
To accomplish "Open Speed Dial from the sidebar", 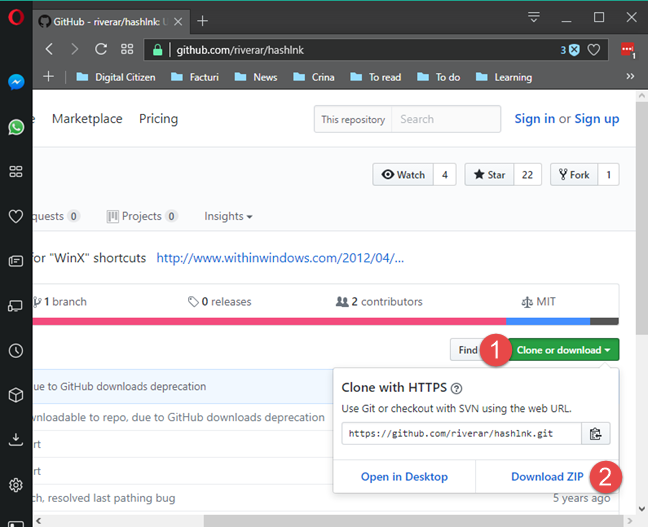I will pos(16,171).
